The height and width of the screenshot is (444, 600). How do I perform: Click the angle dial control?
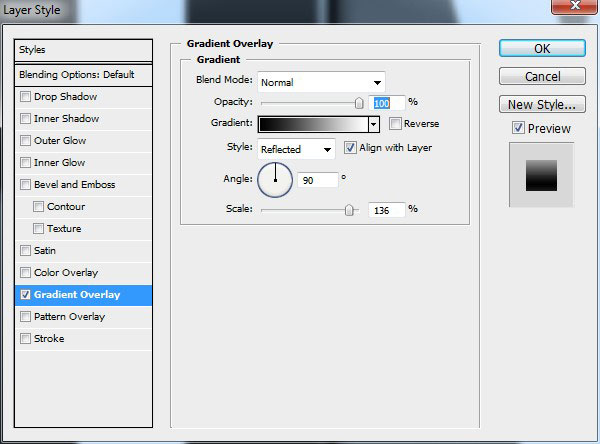(275, 180)
